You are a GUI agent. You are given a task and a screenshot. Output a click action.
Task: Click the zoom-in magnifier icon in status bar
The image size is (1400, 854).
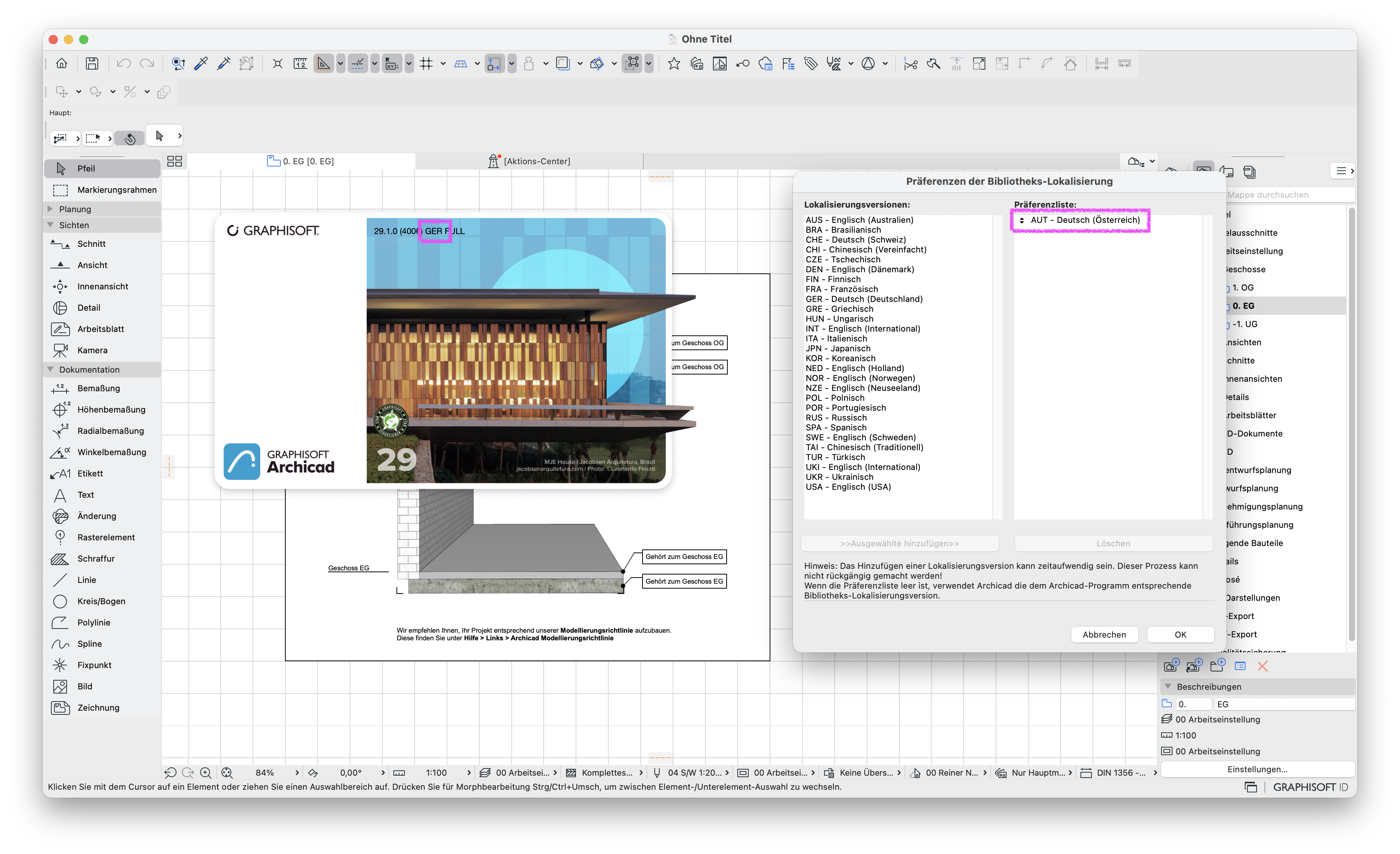pos(206,773)
